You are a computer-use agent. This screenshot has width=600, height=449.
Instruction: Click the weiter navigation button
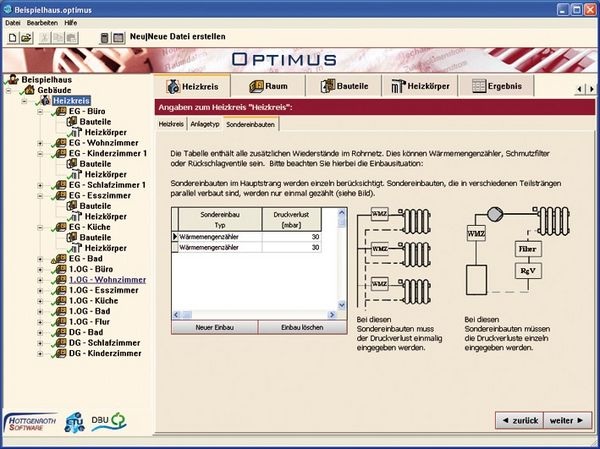[569, 421]
